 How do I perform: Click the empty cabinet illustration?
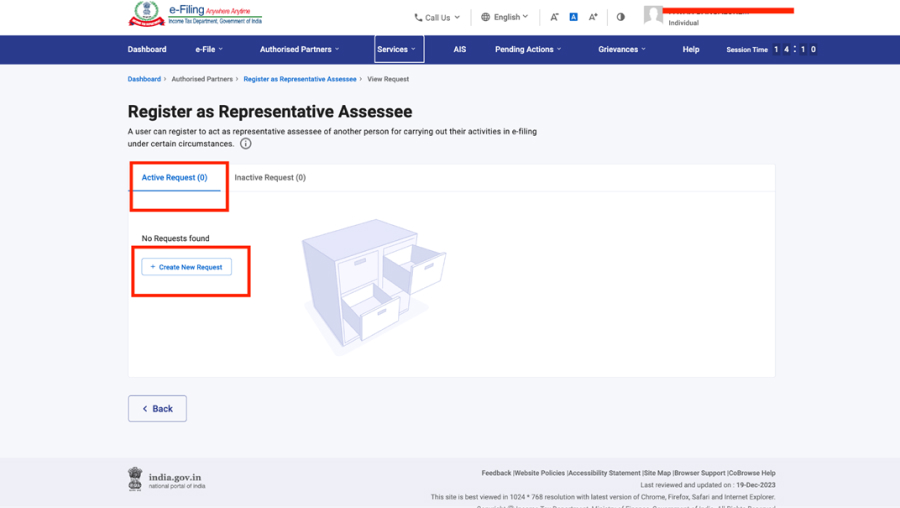[x=373, y=287]
